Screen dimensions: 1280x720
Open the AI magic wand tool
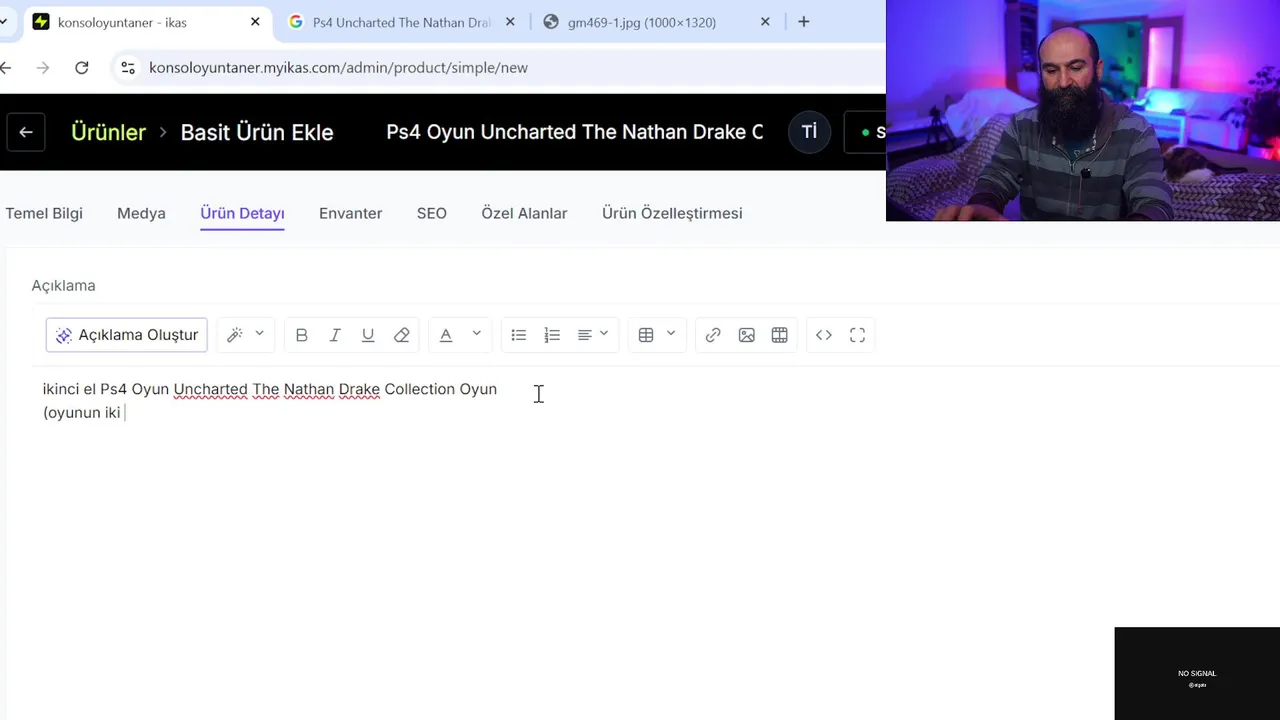coord(235,335)
